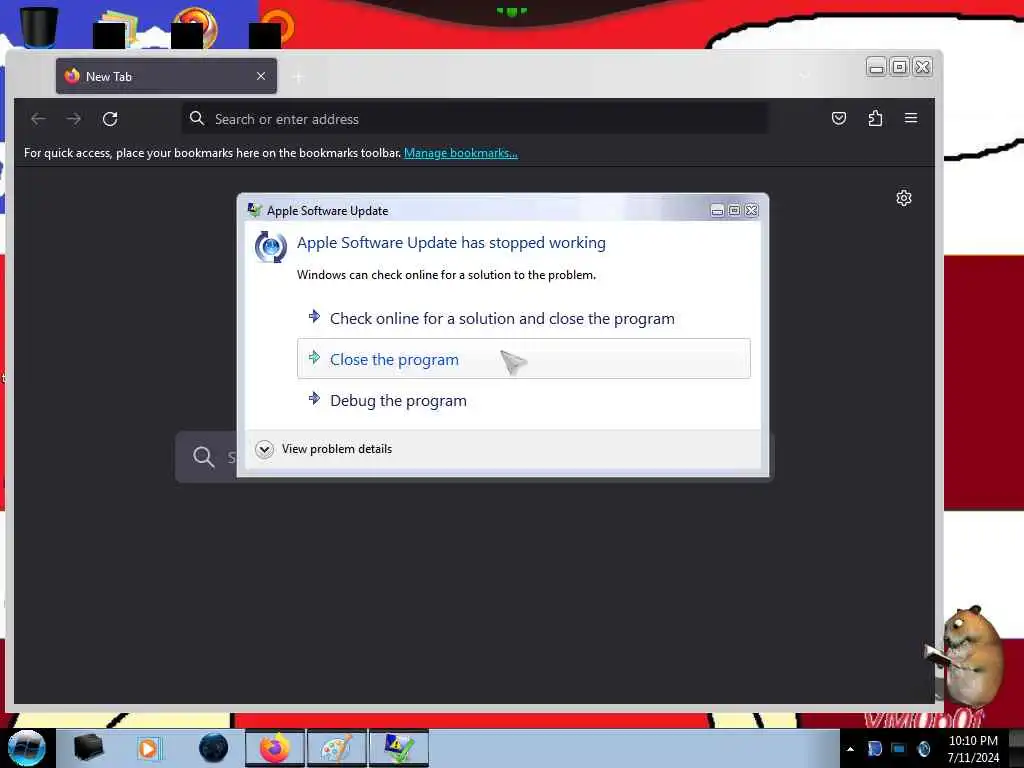The image size is (1024, 768).
Task: Switch to Firefox on the taskbar
Action: click(275, 748)
